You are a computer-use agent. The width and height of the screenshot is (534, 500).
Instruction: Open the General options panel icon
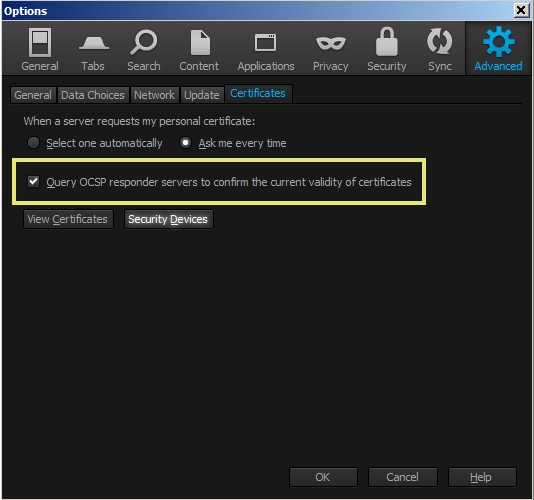point(40,43)
